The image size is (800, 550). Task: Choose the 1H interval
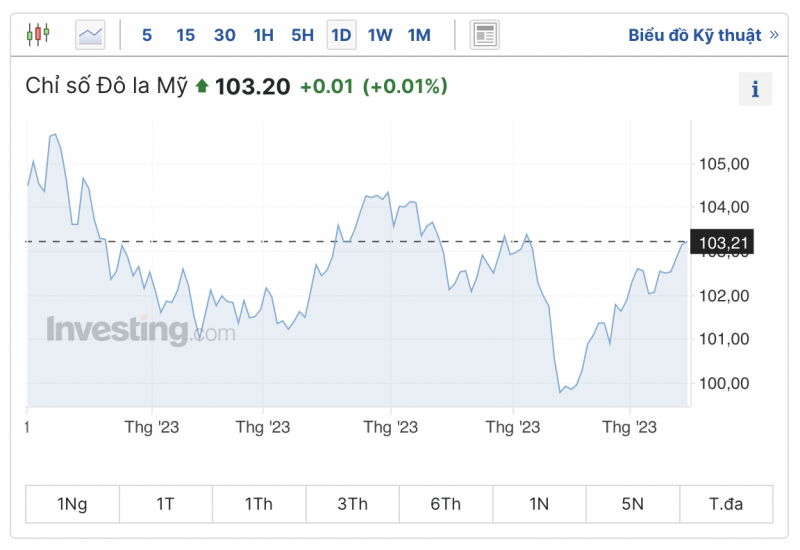pyautogui.click(x=264, y=35)
